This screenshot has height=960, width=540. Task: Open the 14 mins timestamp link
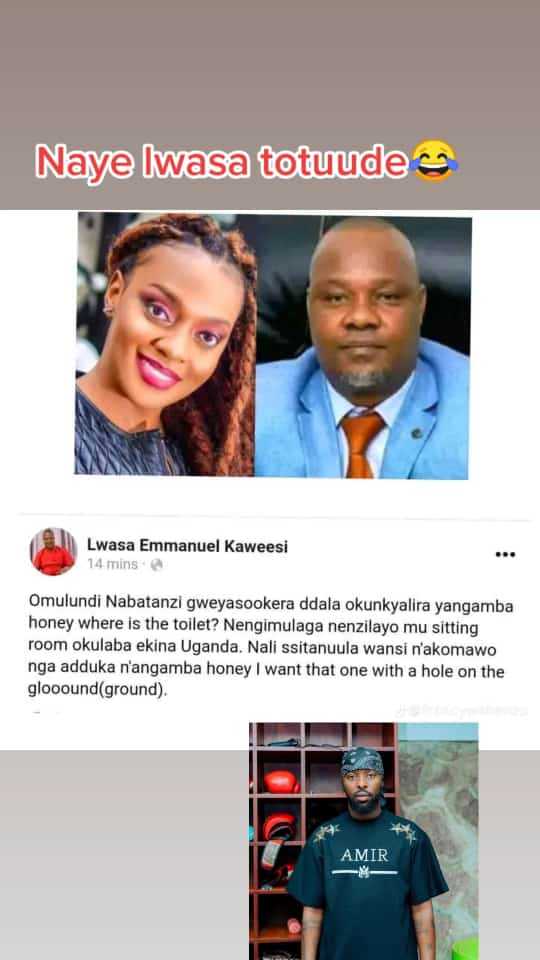(x=112, y=564)
